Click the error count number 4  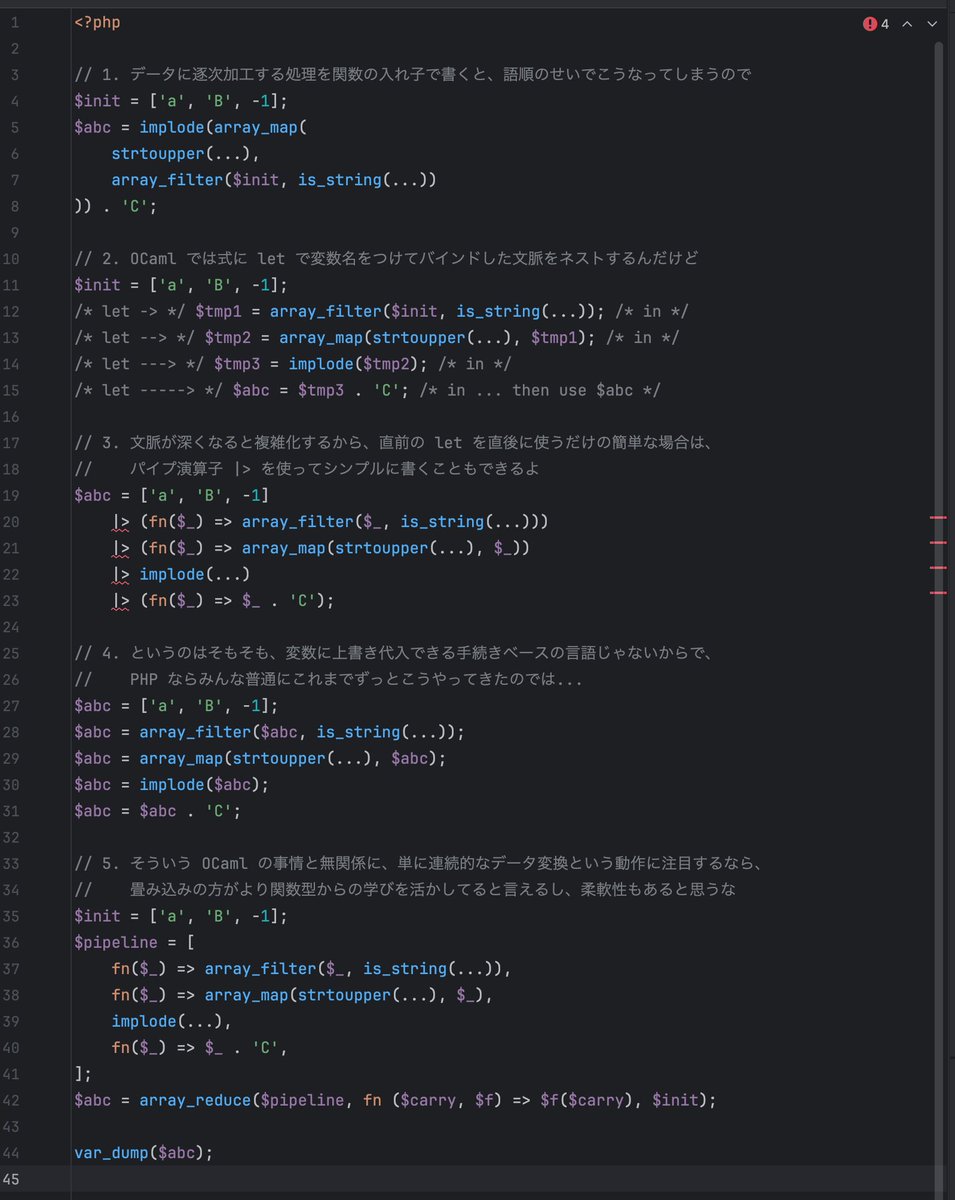point(884,23)
